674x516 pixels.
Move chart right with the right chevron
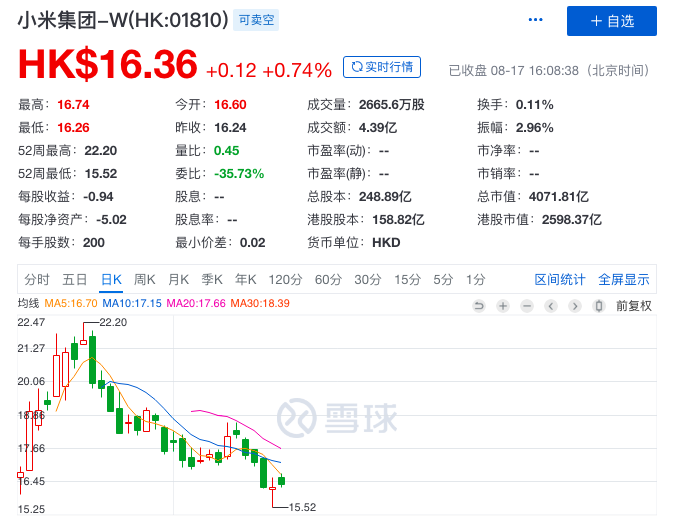575,306
